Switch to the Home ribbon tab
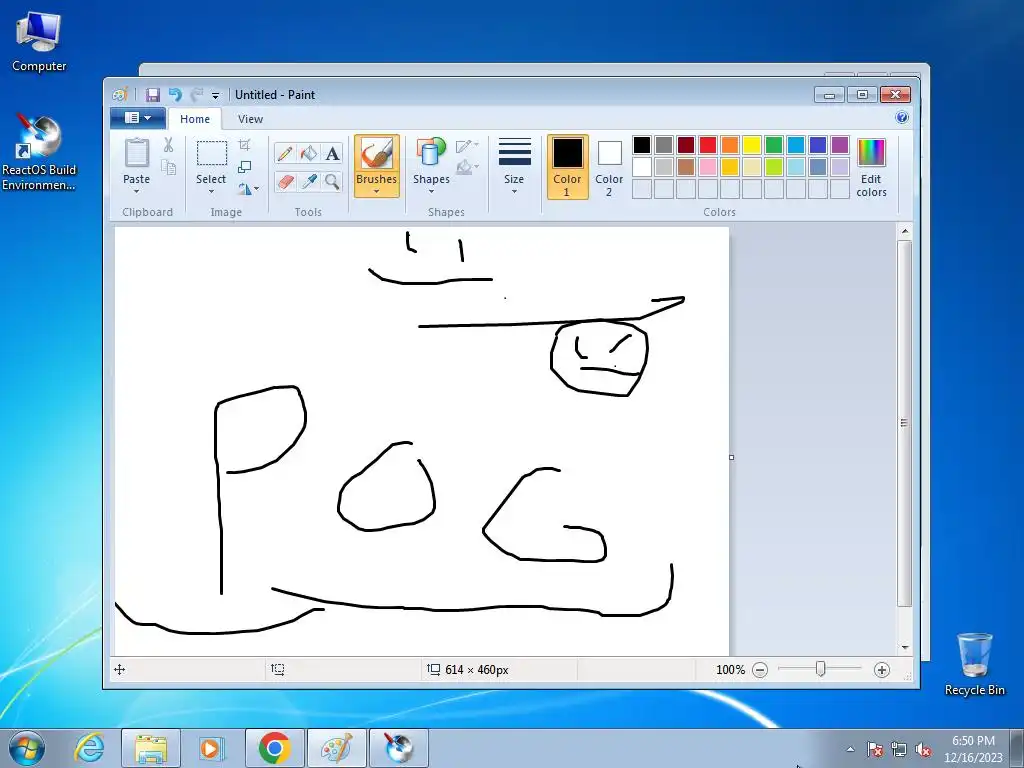The width and height of the screenshot is (1024, 768). click(195, 119)
